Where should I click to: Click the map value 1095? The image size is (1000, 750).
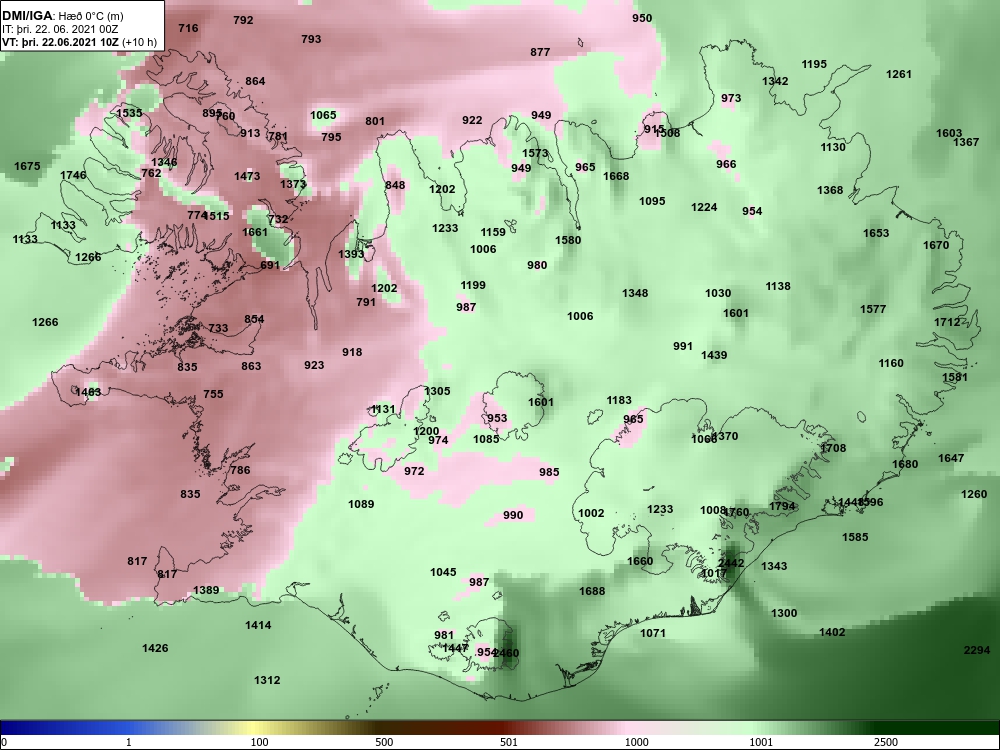652,202
